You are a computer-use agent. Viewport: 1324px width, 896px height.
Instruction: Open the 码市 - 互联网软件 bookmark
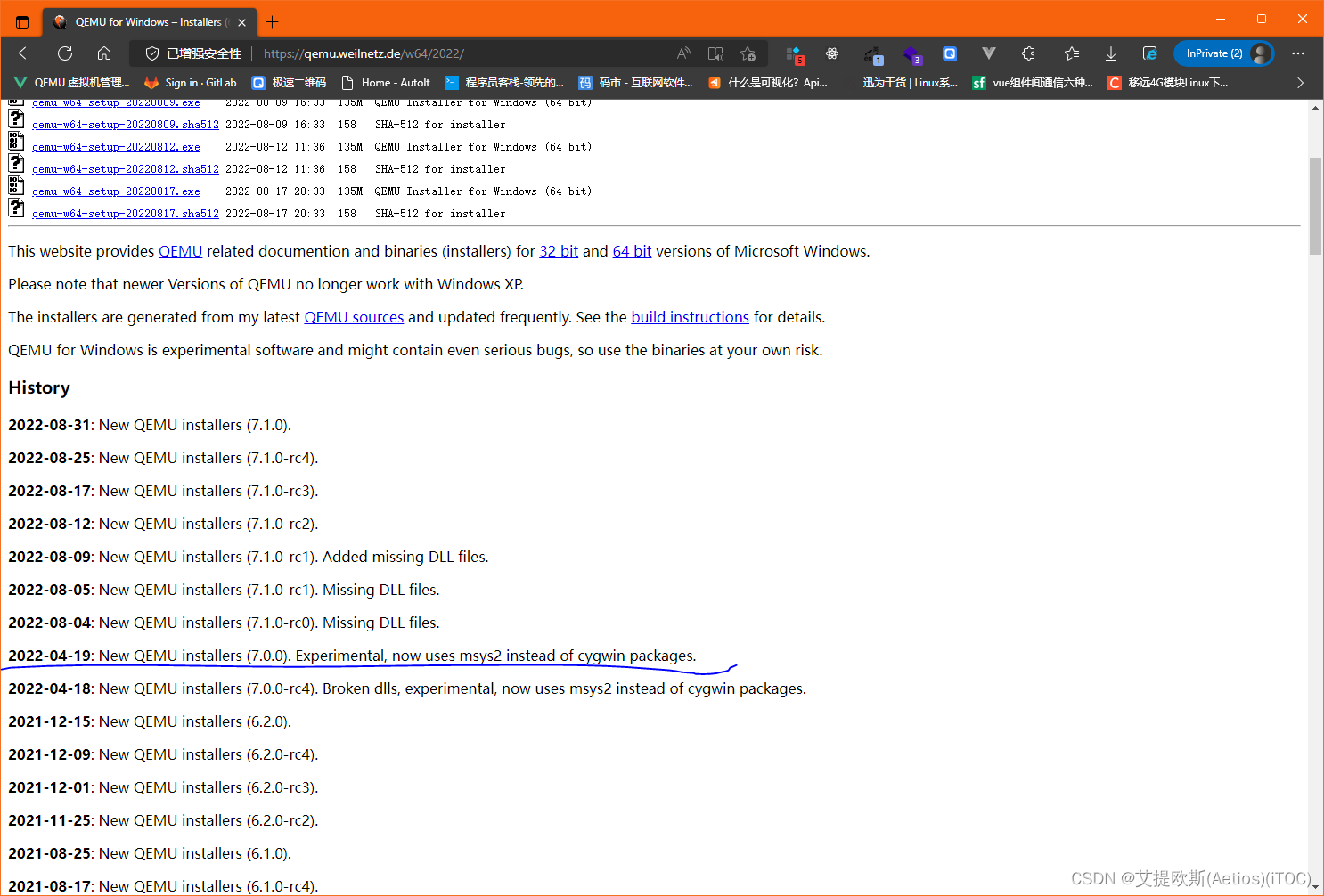tap(636, 83)
